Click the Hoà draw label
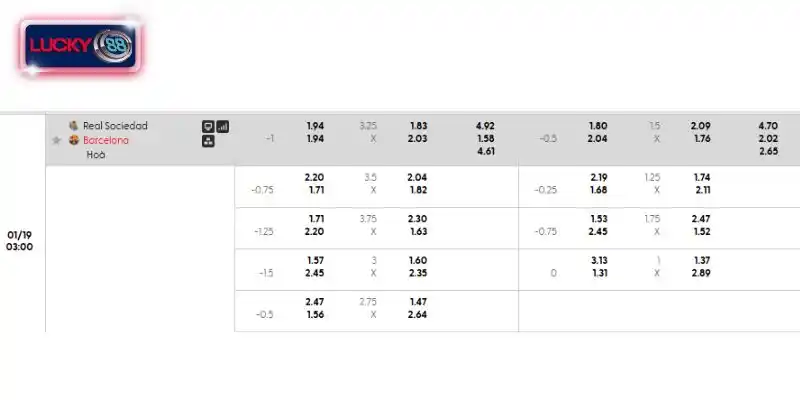The height and width of the screenshot is (400, 800). (96, 154)
